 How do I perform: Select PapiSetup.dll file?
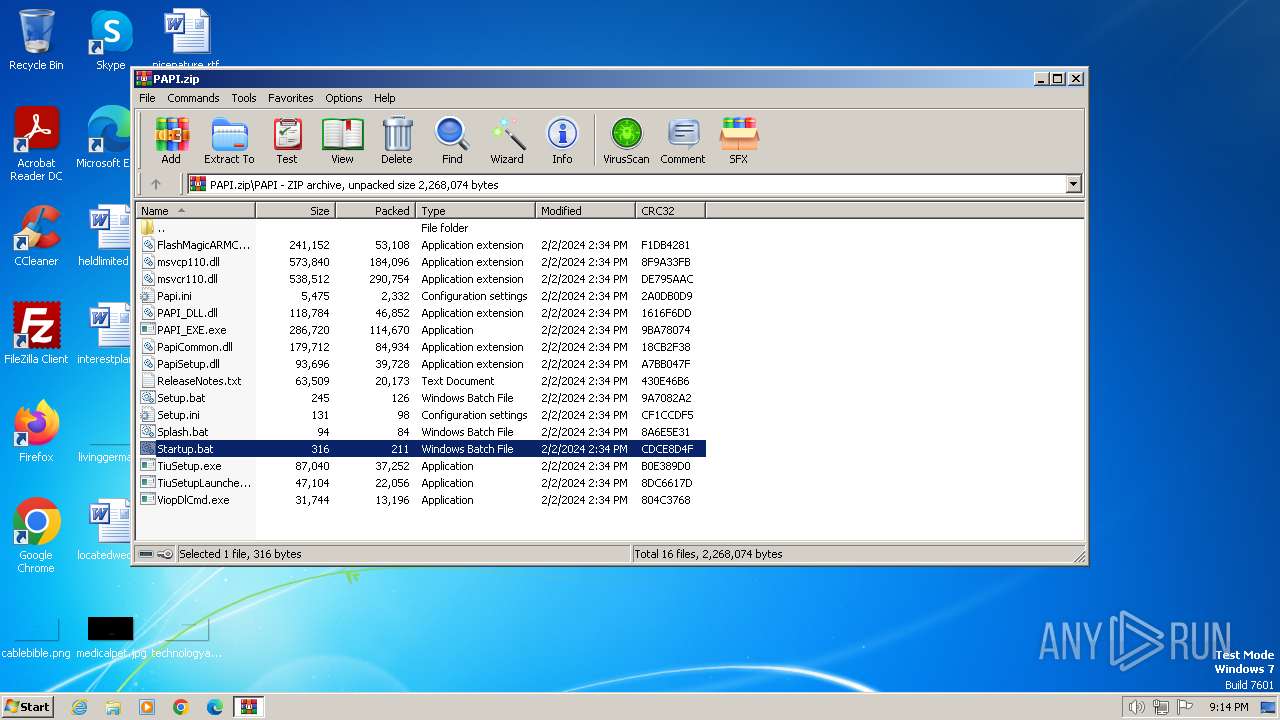coord(421,364)
